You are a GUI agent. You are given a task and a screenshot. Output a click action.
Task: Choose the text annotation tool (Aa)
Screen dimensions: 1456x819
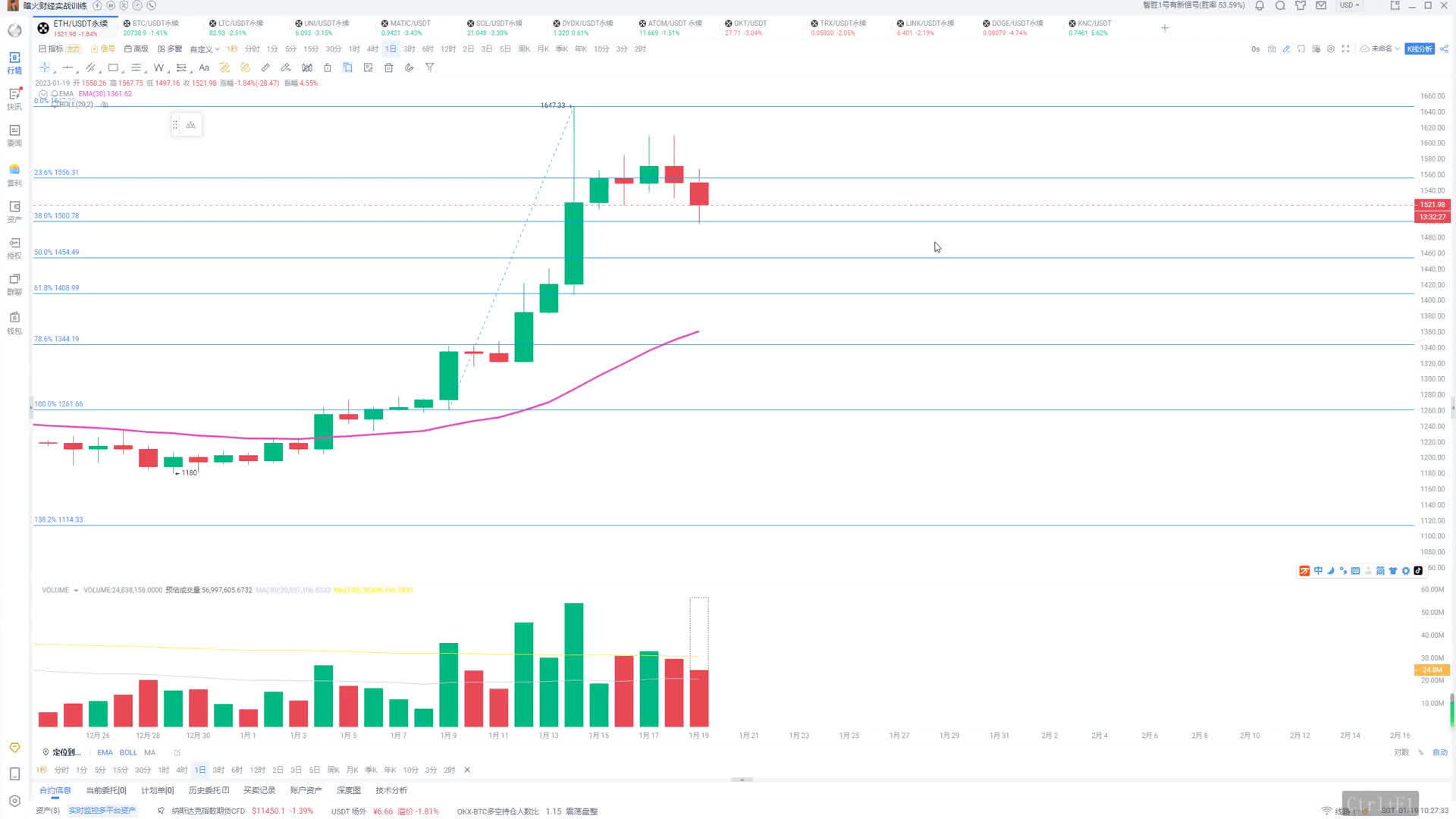coord(204,67)
